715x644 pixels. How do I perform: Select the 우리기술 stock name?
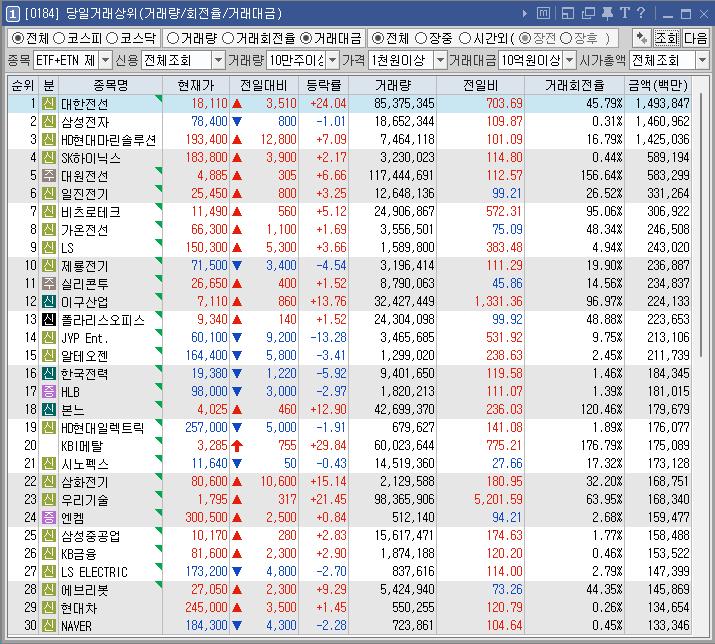(x=85, y=499)
